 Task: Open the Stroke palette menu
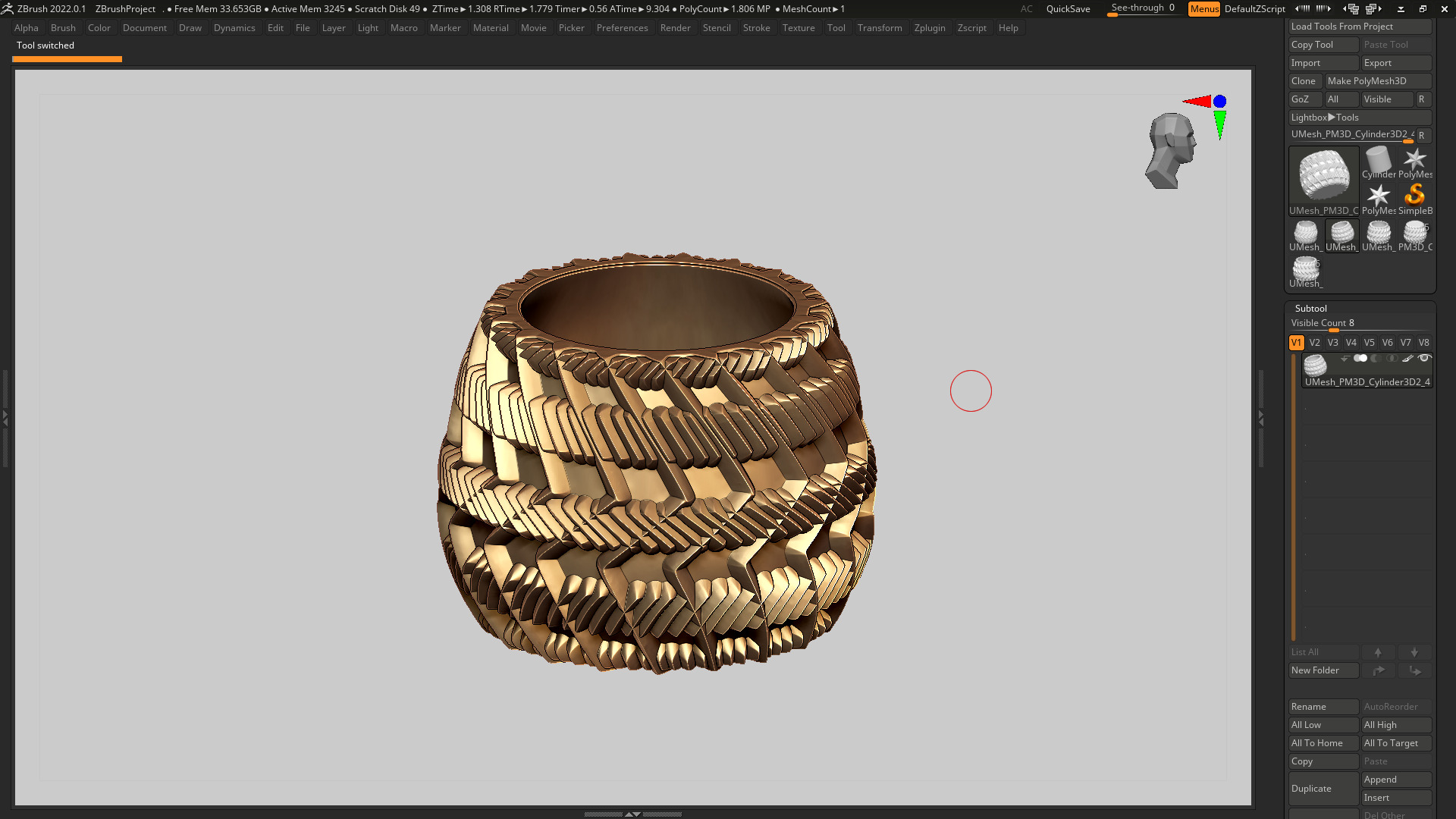pyautogui.click(x=756, y=28)
